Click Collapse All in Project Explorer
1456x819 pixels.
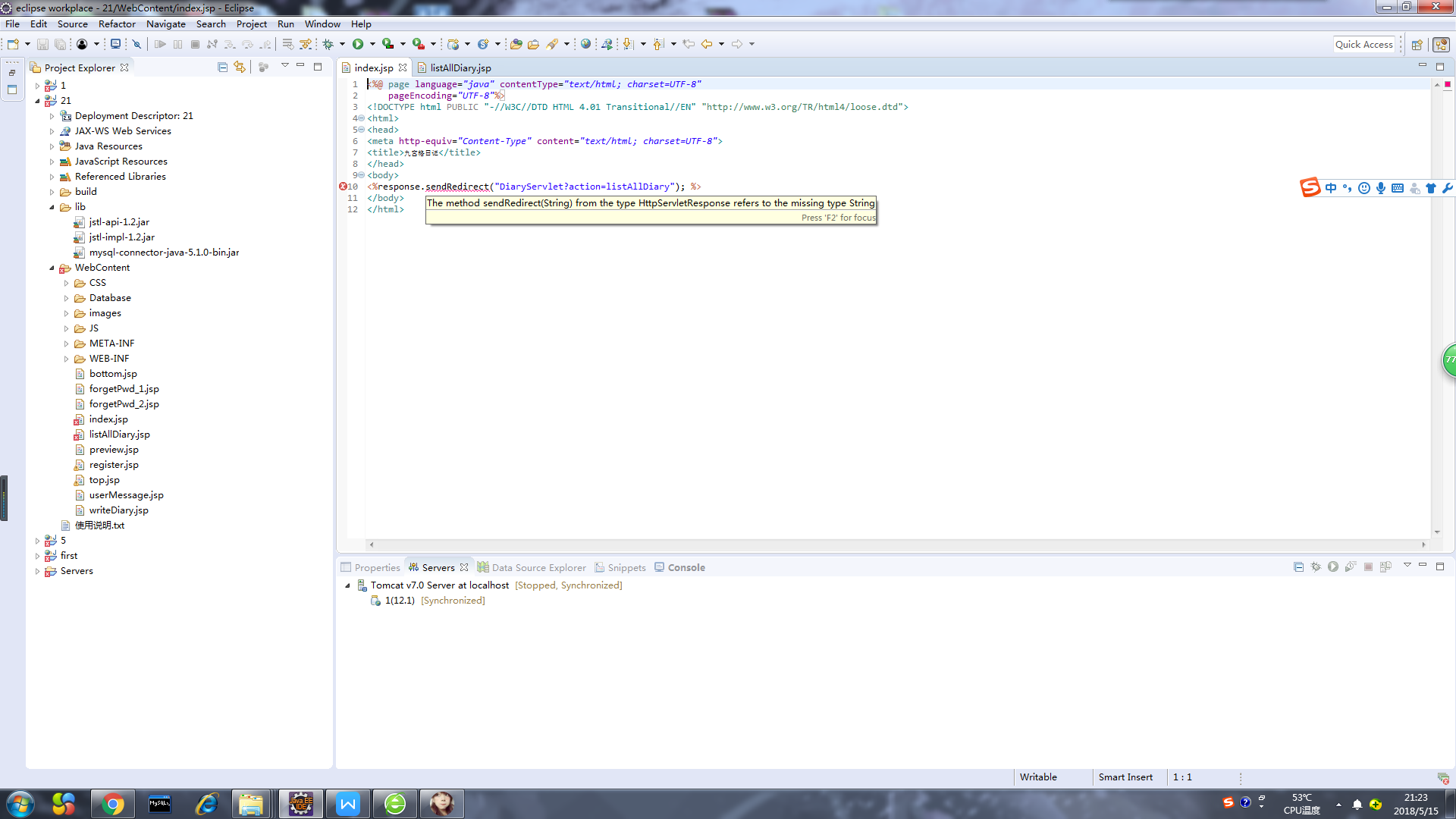[x=222, y=67]
